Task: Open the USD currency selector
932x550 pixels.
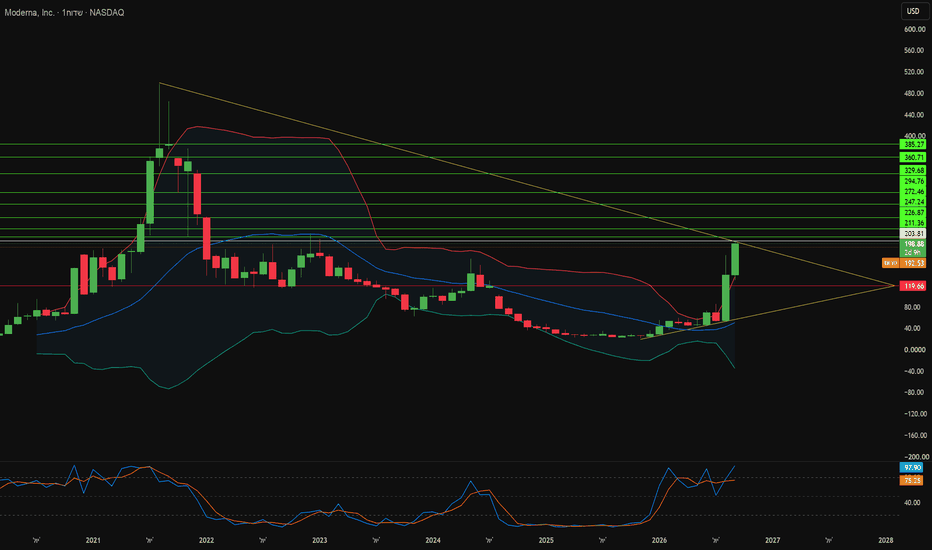Action: 913,11
